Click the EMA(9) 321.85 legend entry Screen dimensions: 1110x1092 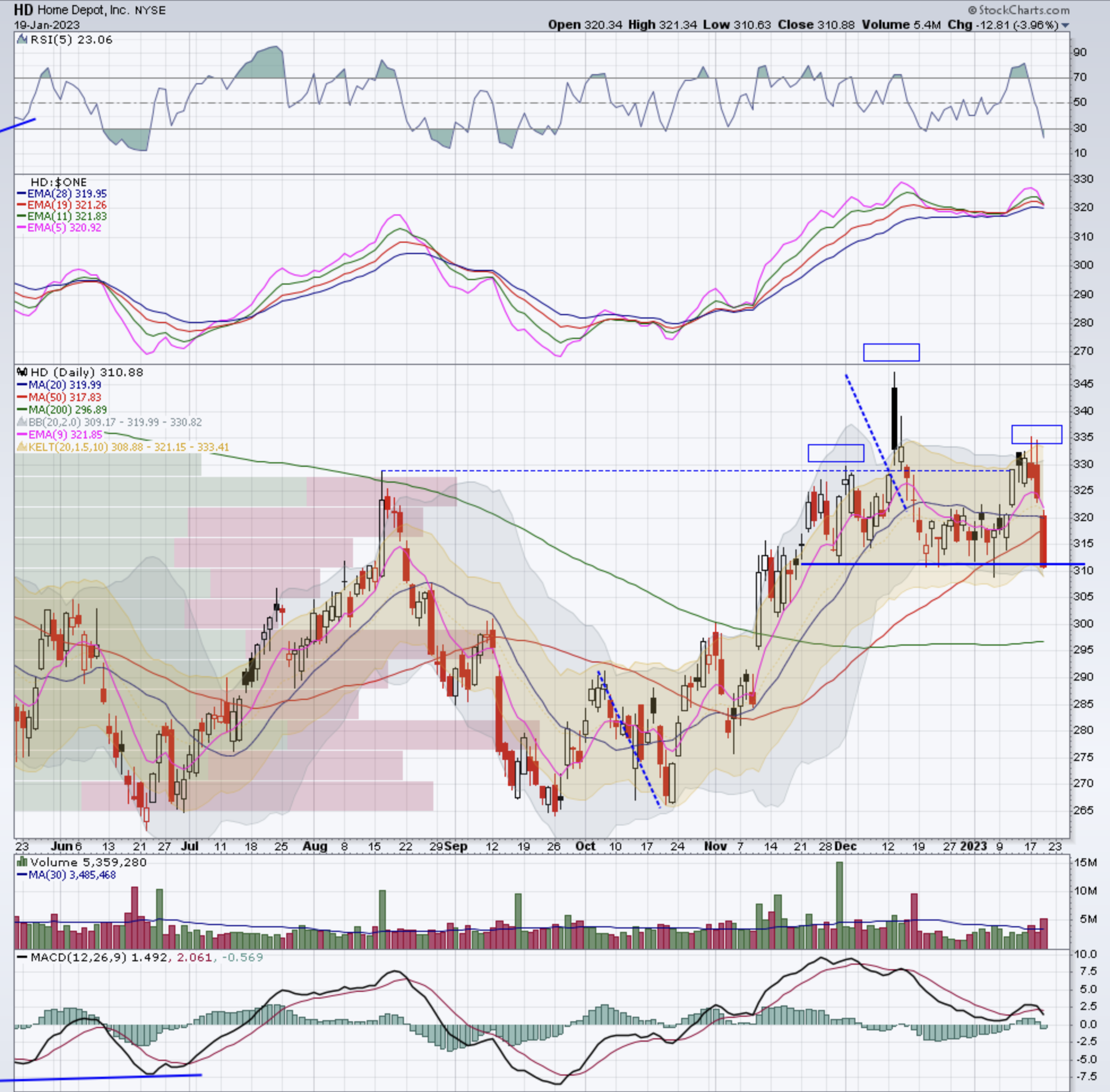pyautogui.click(x=66, y=434)
